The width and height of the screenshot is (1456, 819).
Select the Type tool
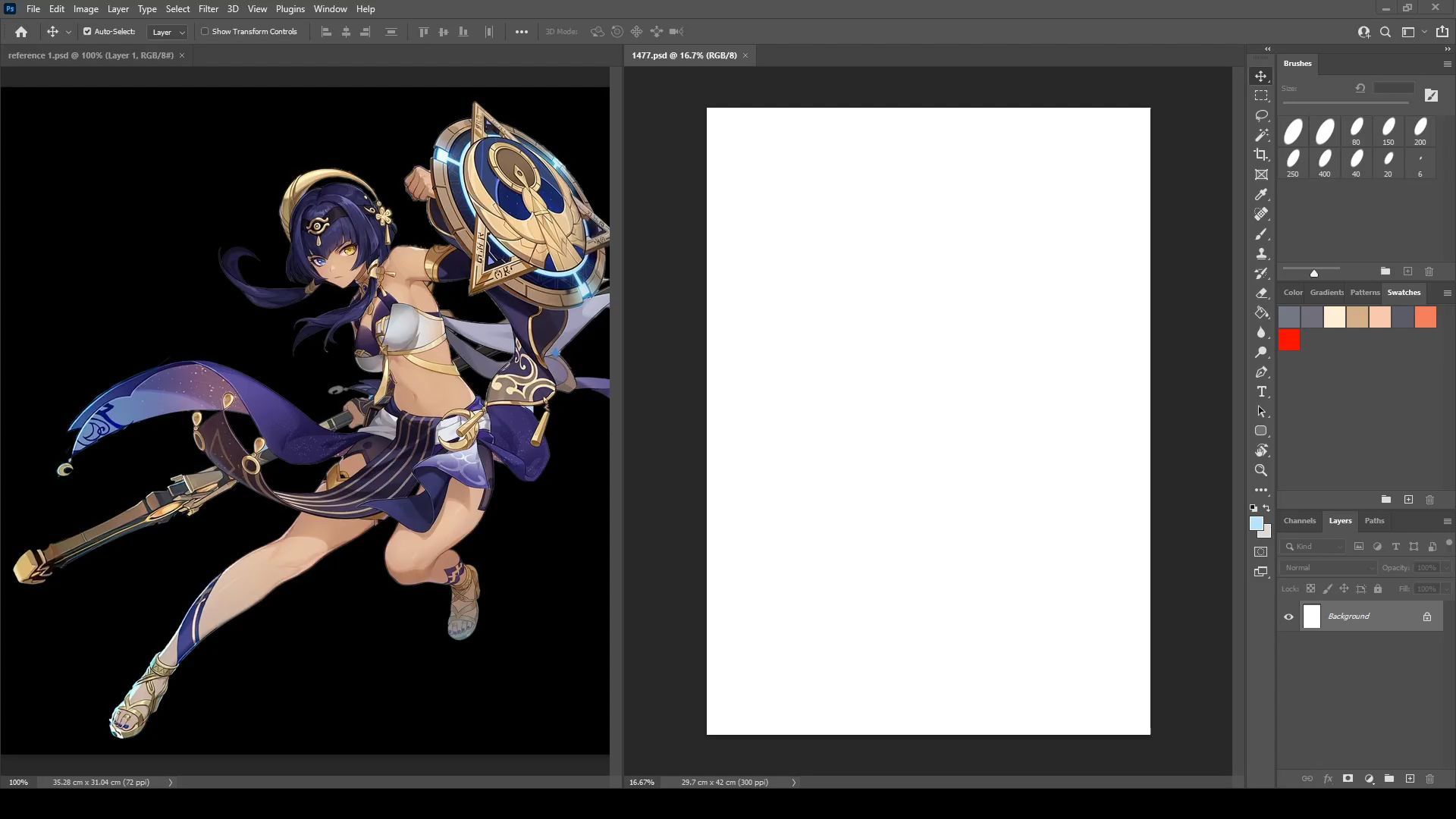point(1261,392)
